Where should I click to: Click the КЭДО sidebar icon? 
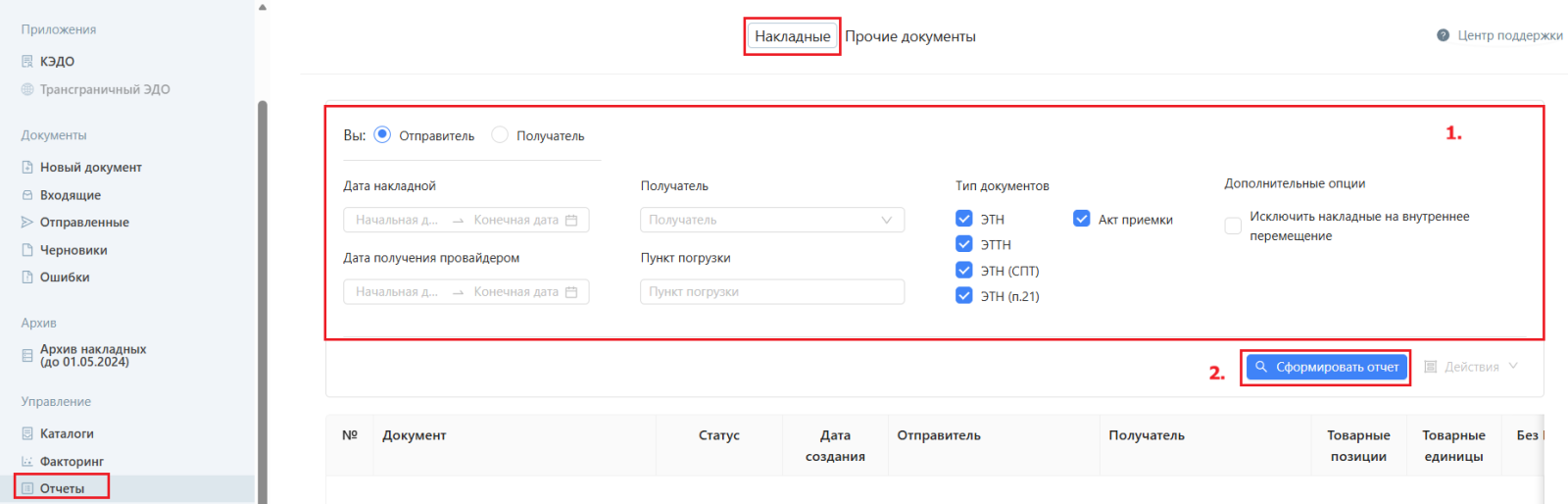27,62
